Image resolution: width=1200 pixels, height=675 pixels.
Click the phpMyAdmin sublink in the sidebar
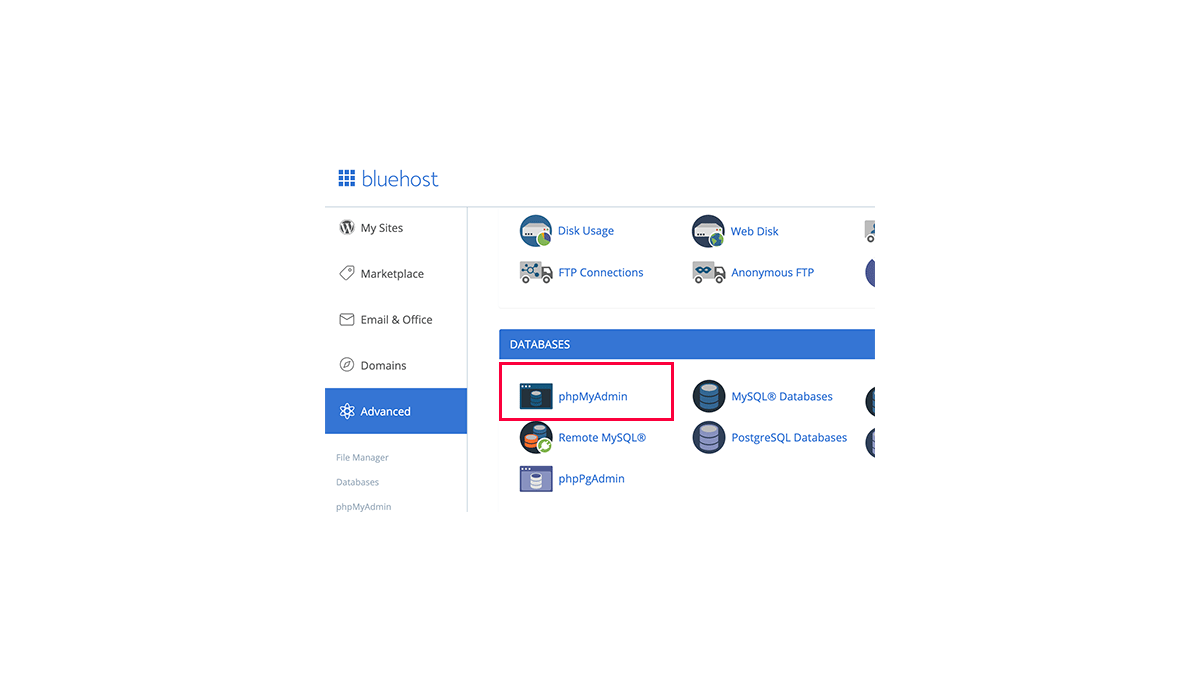click(364, 507)
